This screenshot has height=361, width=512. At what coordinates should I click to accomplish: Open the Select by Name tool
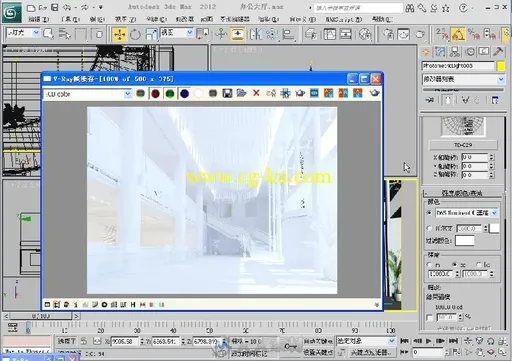point(64,34)
